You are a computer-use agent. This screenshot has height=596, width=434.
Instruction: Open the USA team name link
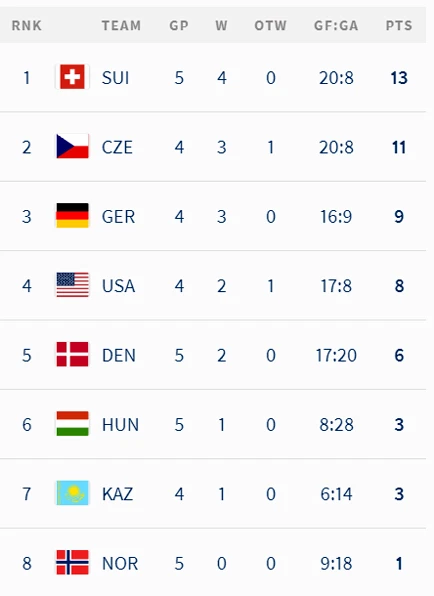tap(118, 286)
